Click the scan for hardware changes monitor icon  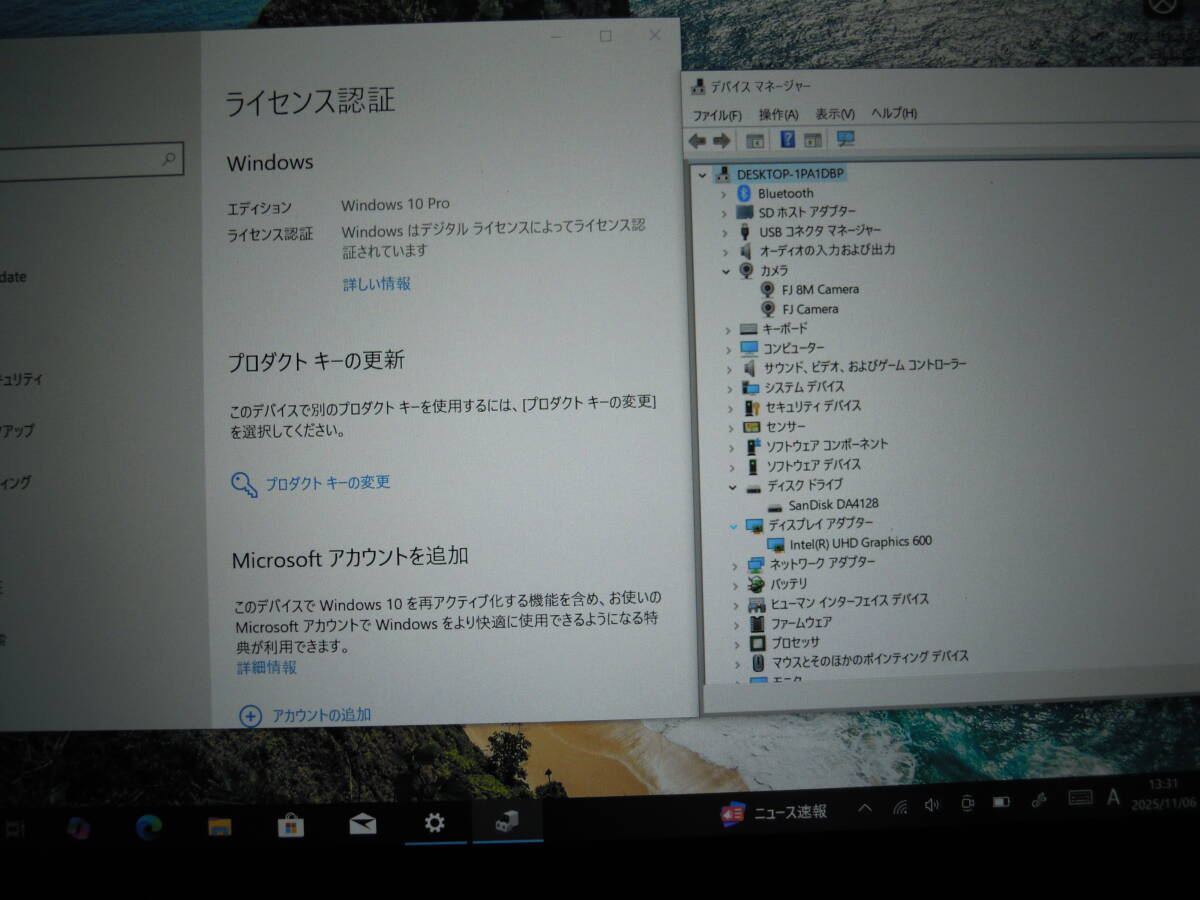846,139
